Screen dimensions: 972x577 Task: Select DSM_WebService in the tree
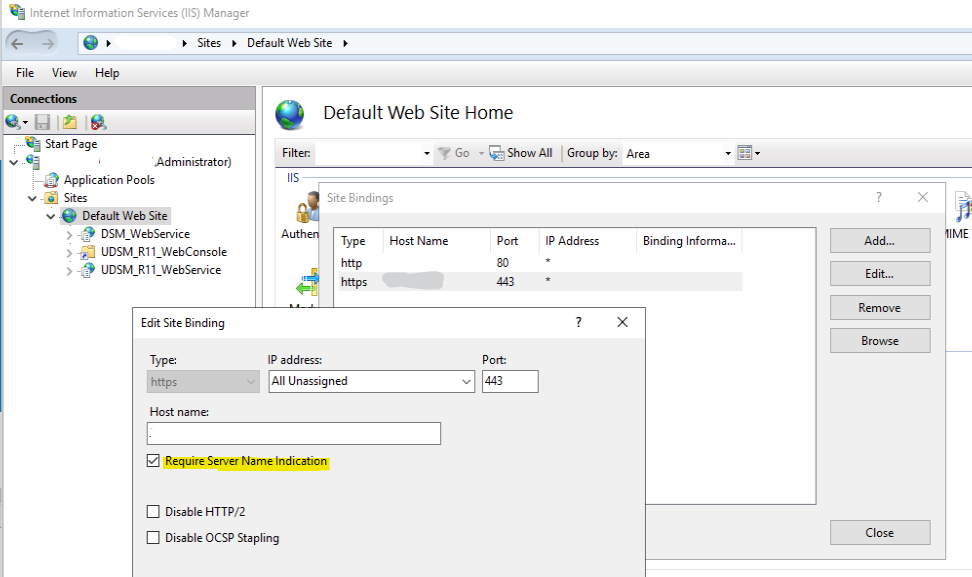pos(145,234)
